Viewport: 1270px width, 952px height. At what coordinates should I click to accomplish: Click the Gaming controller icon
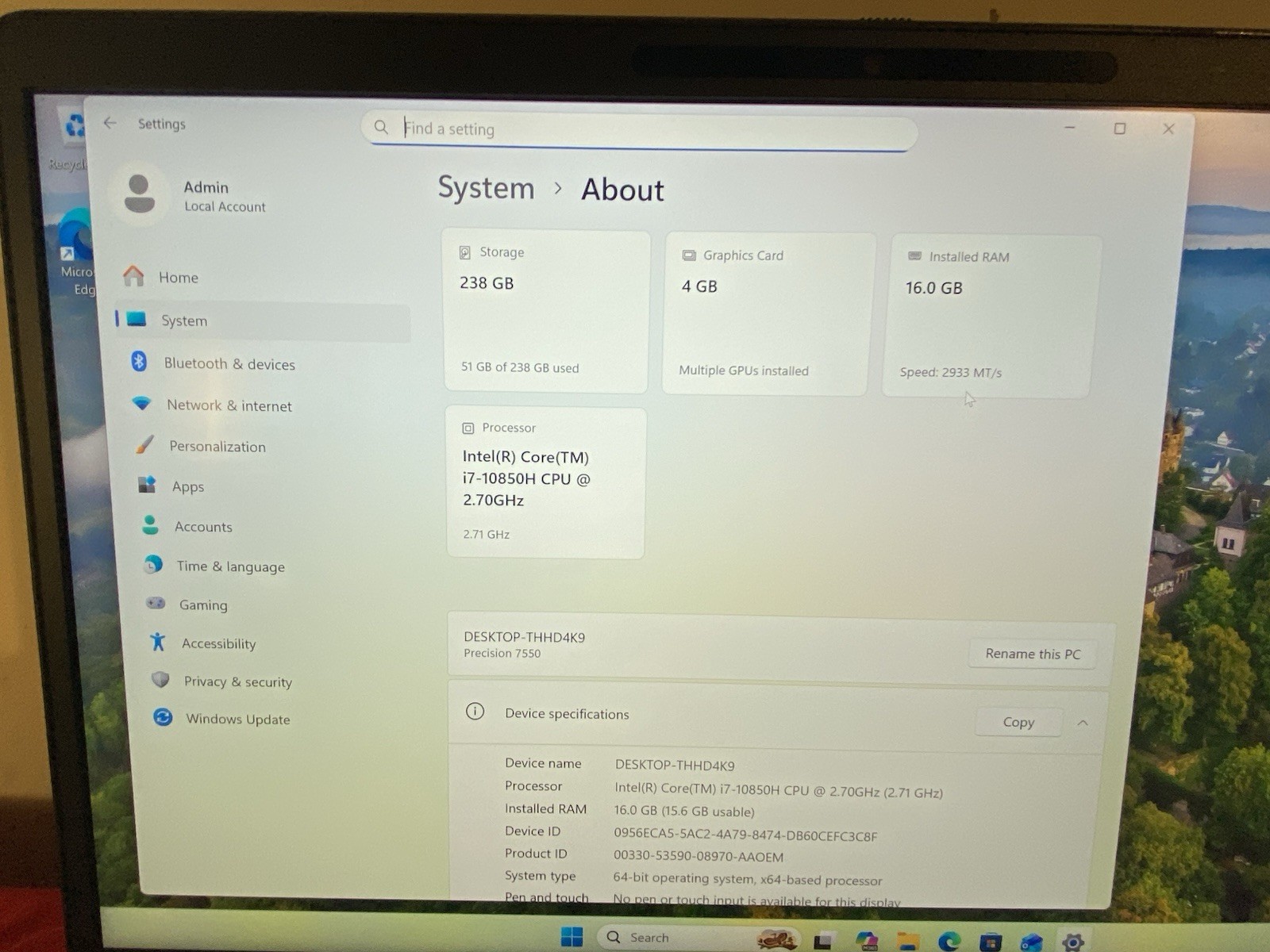pyautogui.click(x=156, y=603)
